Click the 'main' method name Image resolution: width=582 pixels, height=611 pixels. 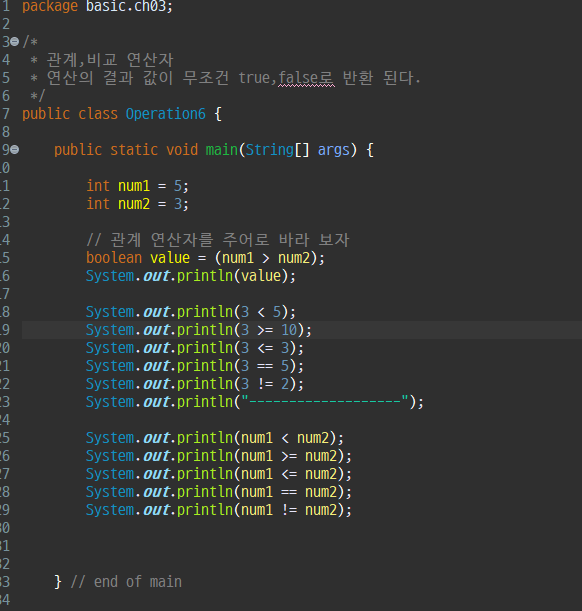click(222, 150)
